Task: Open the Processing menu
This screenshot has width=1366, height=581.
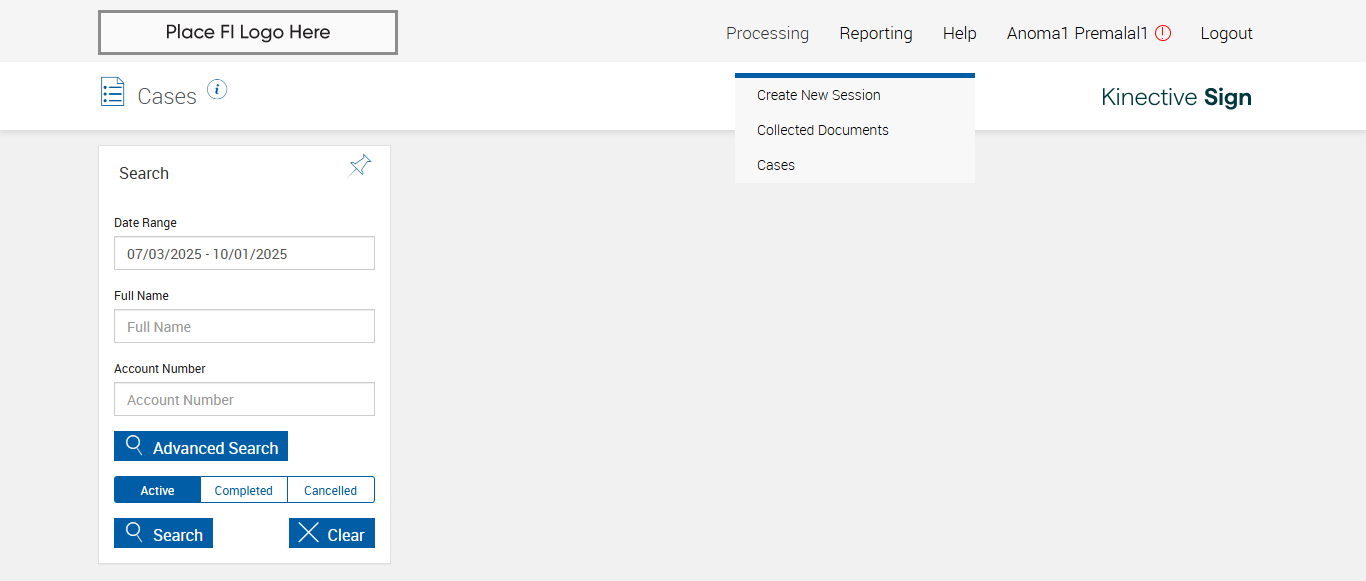Action: tap(767, 33)
